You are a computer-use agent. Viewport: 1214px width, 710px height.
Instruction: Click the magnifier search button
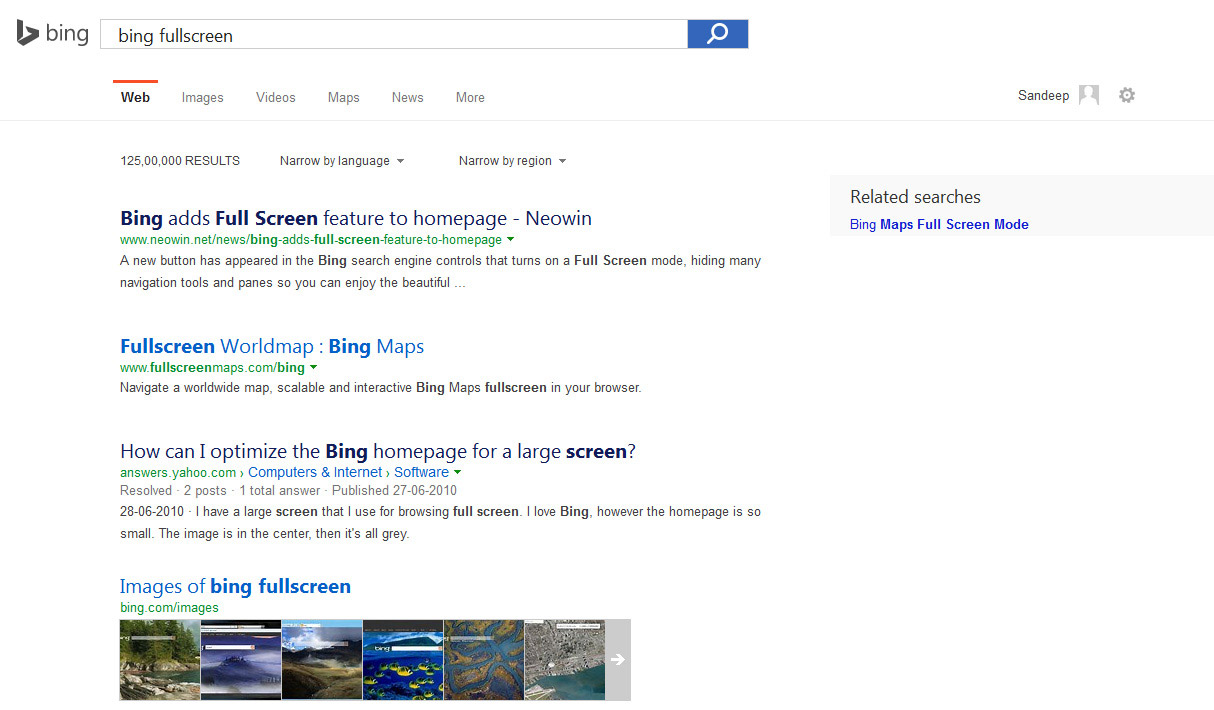pyautogui.click(x=718, y=34)
